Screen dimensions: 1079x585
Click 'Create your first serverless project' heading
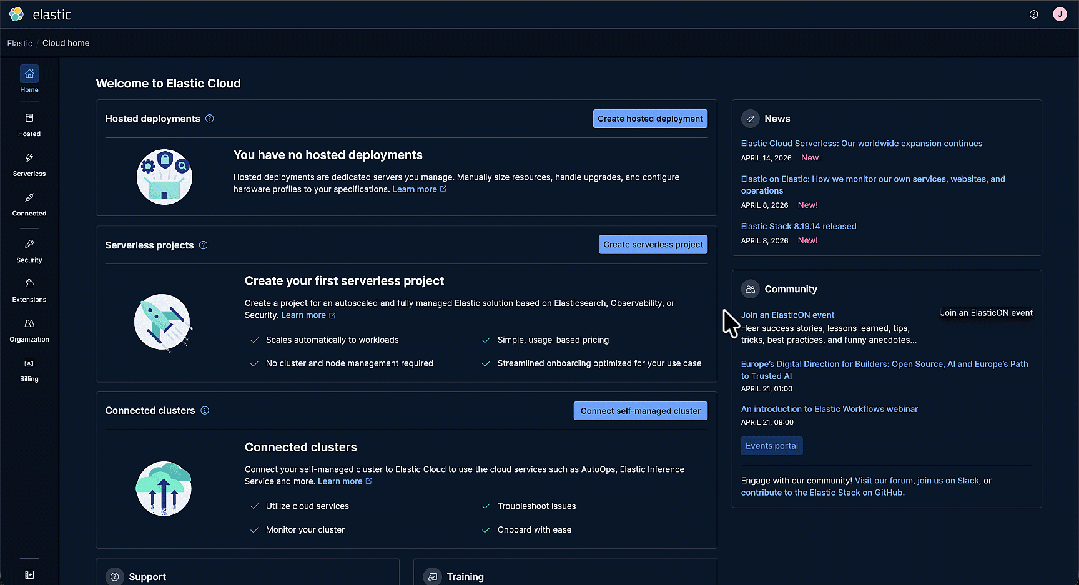[344, 281]
